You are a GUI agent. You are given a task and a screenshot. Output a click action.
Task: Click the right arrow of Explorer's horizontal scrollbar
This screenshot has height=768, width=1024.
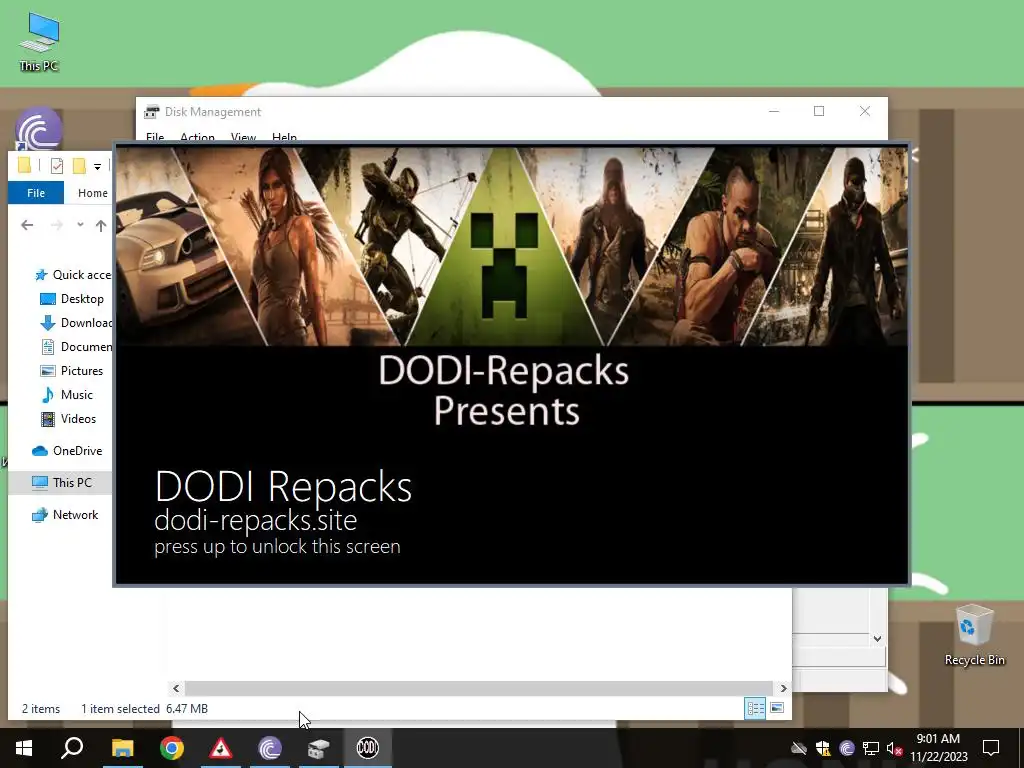(783, 688)
